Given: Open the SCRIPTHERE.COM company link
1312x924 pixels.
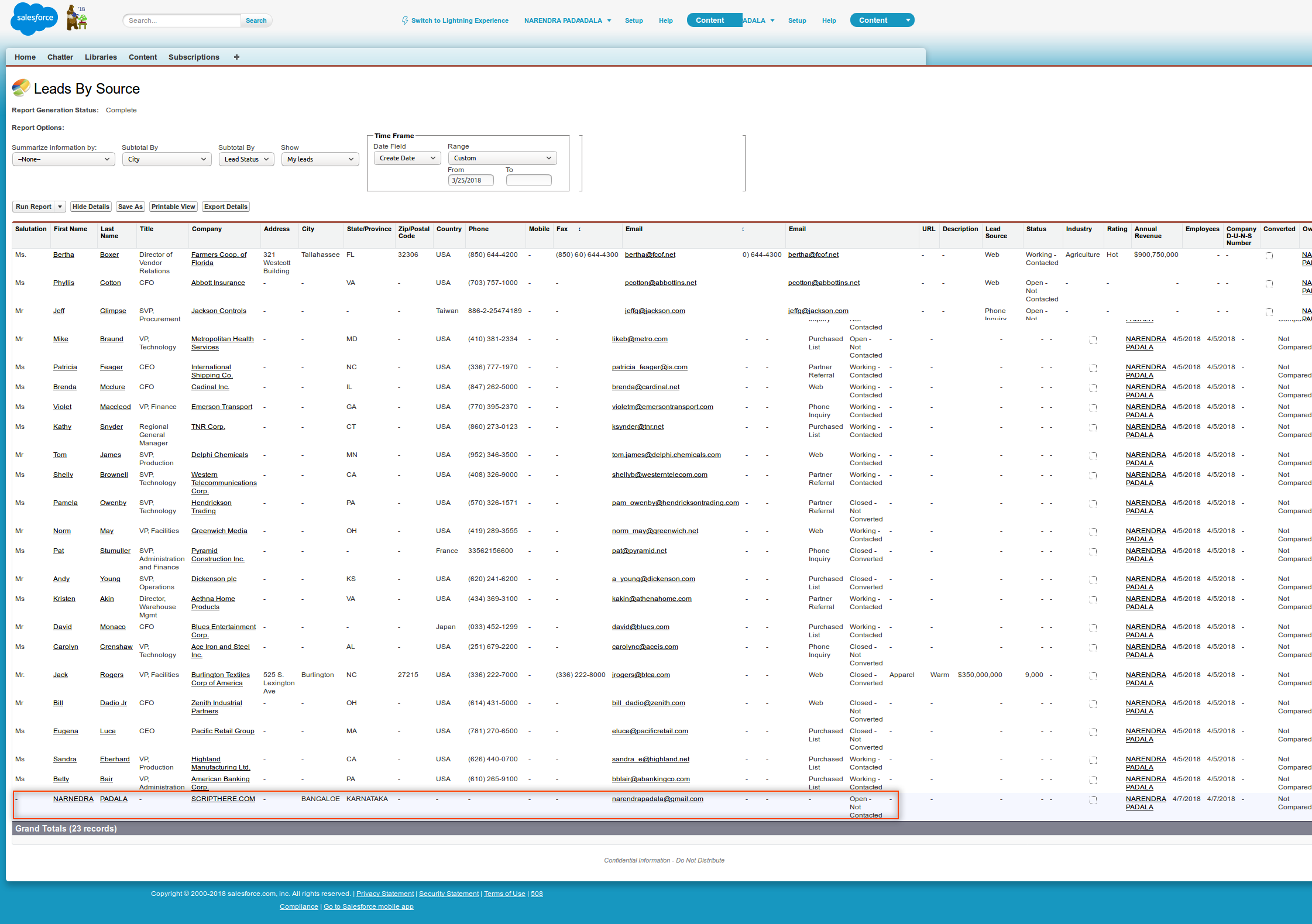Looking at the screenshot, I should [x=223, y=799].
